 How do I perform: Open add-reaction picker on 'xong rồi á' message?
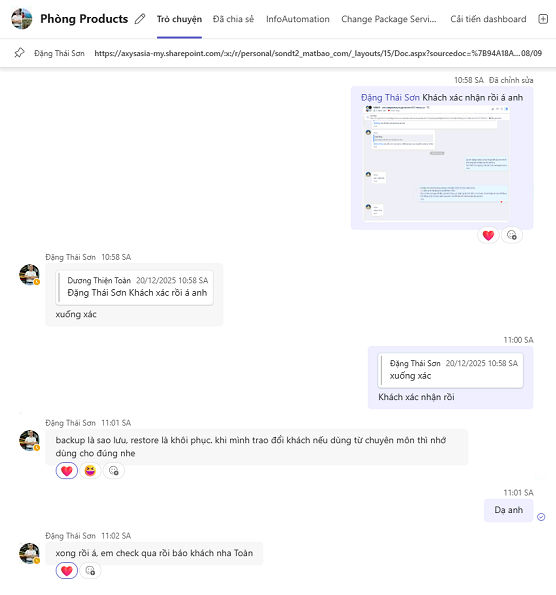tap(90, 570)
